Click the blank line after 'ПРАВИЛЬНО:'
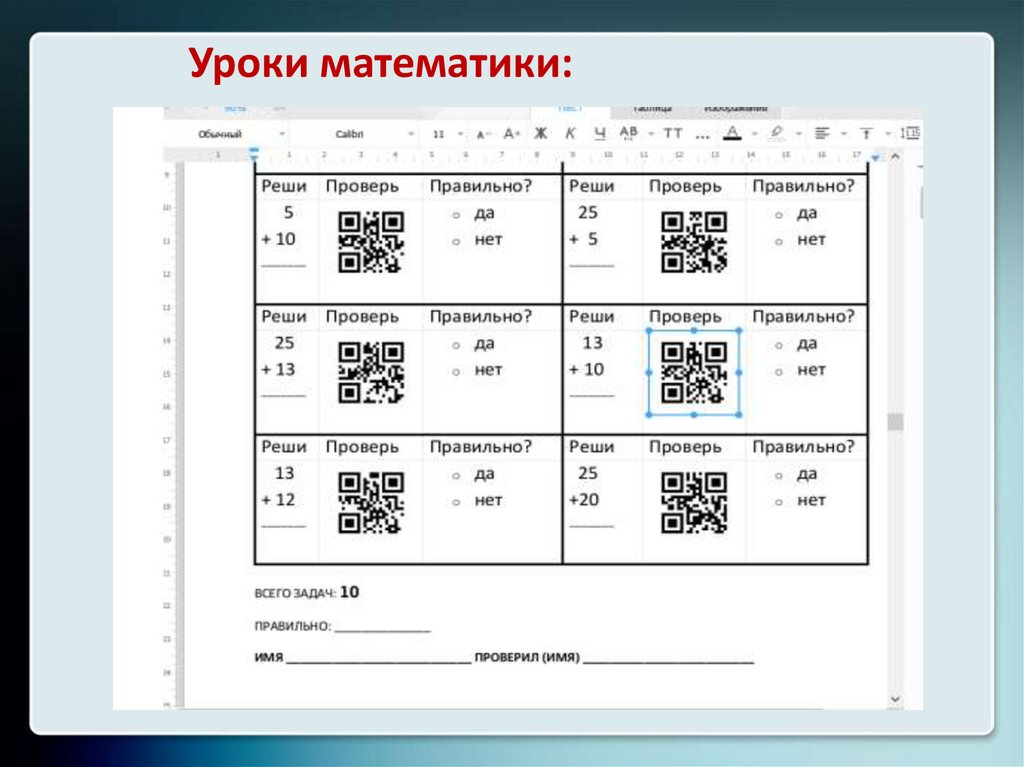The height and width of the screenshot is (767, 1024). pos(382,630)
